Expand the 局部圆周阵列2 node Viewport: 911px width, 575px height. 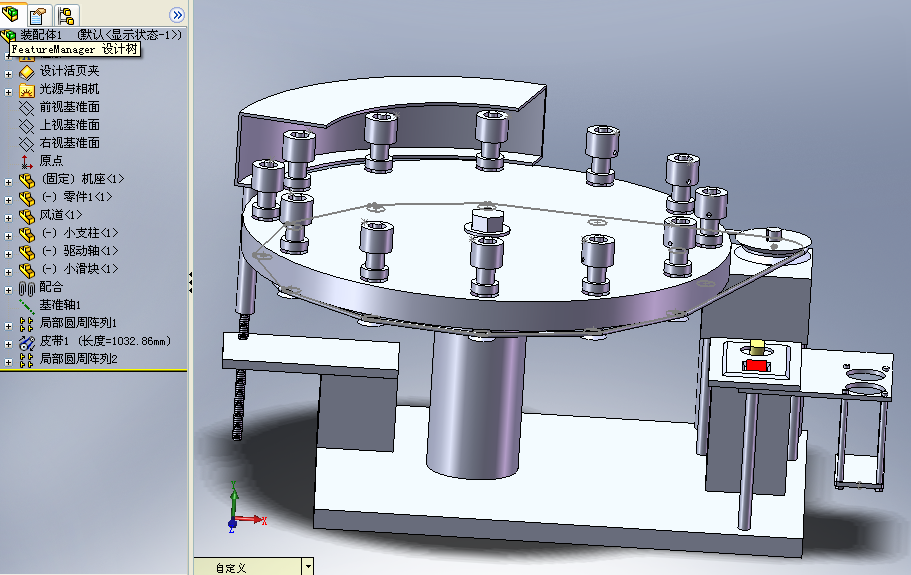point(8,362)
